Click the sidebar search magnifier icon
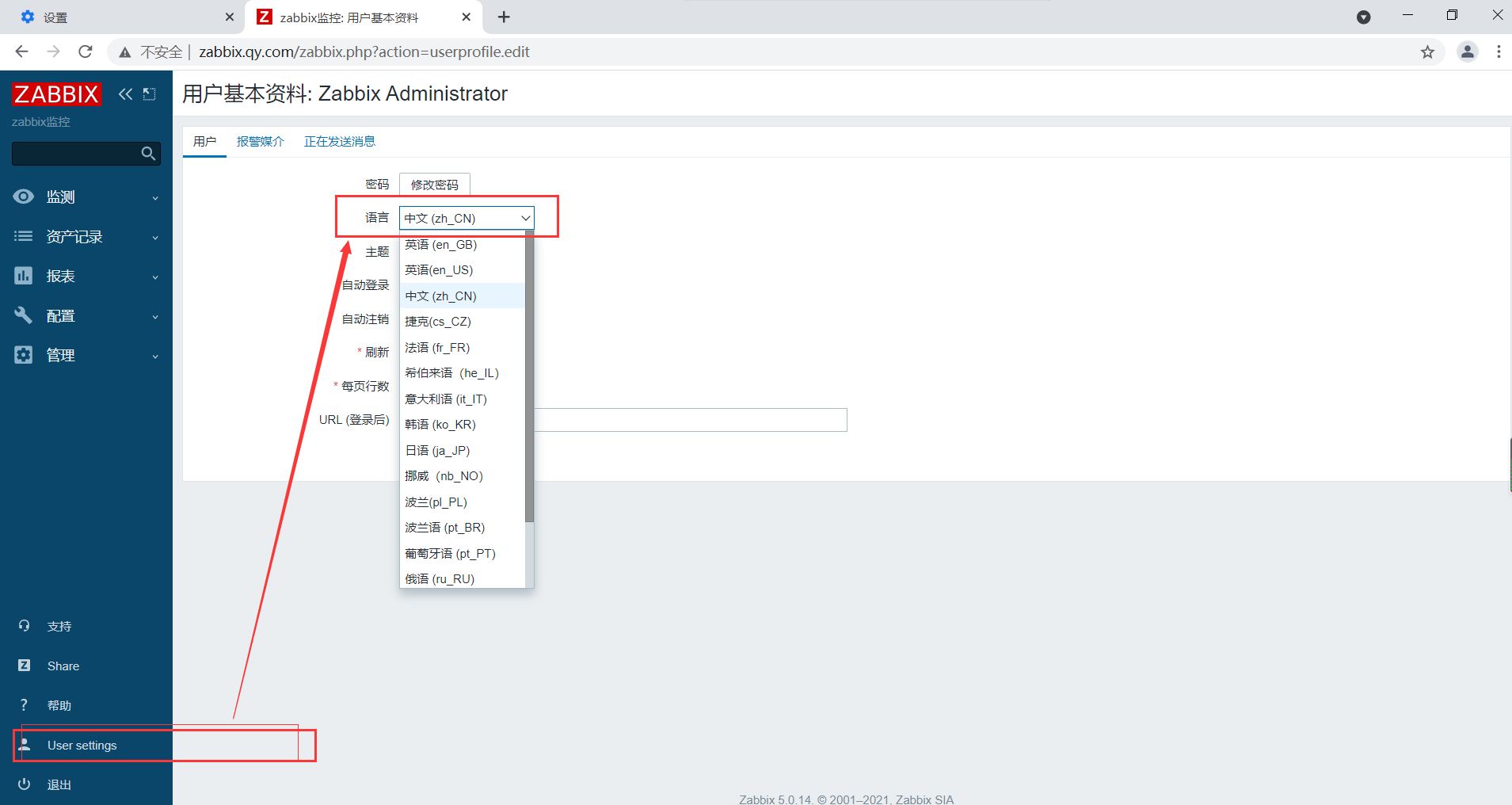This screenshot has height=805, width=1512. point(148,154)
